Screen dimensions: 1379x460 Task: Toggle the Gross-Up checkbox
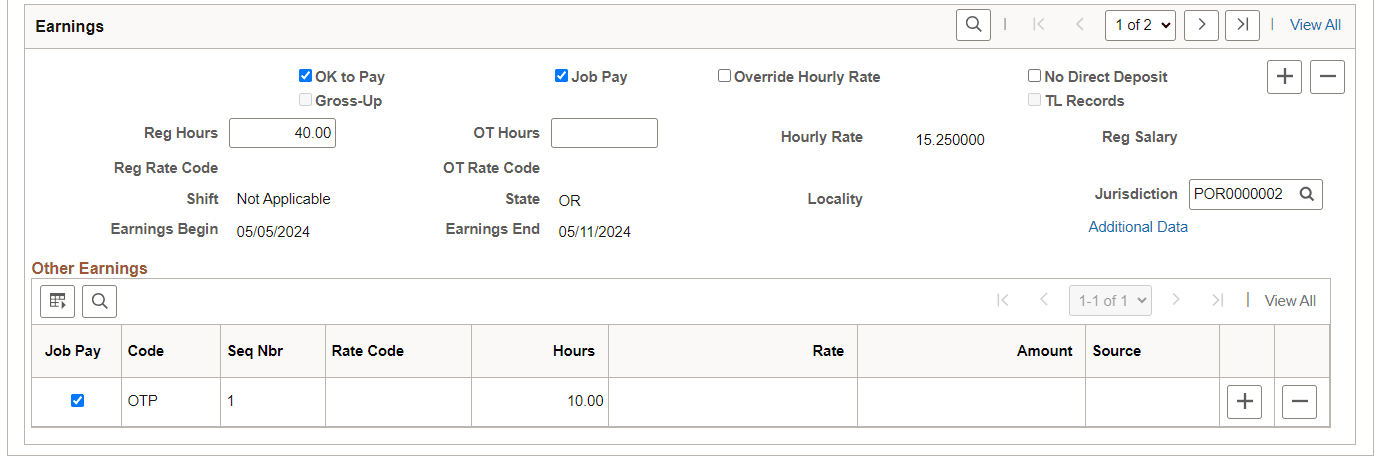(305, 100)
